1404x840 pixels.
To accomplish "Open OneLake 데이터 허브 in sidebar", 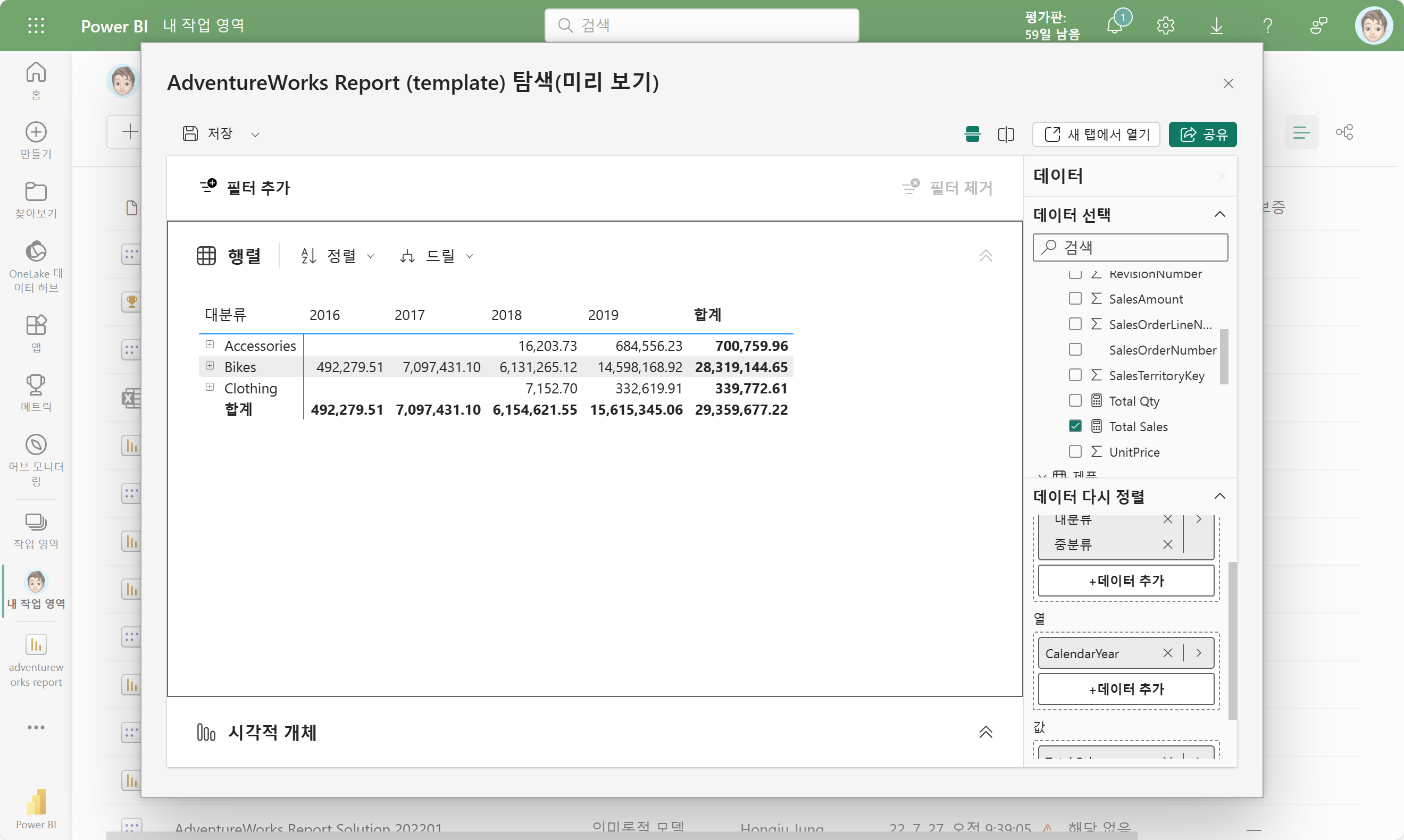I will click(36, 266).
